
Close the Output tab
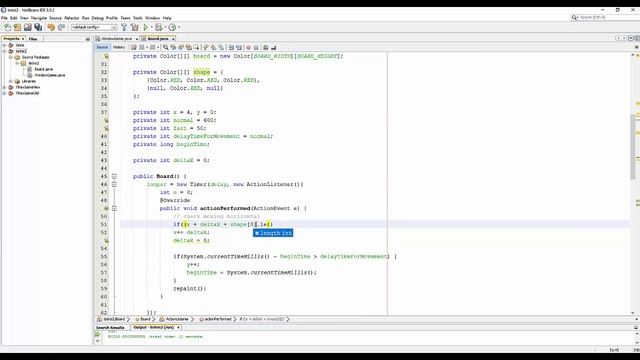178,327
